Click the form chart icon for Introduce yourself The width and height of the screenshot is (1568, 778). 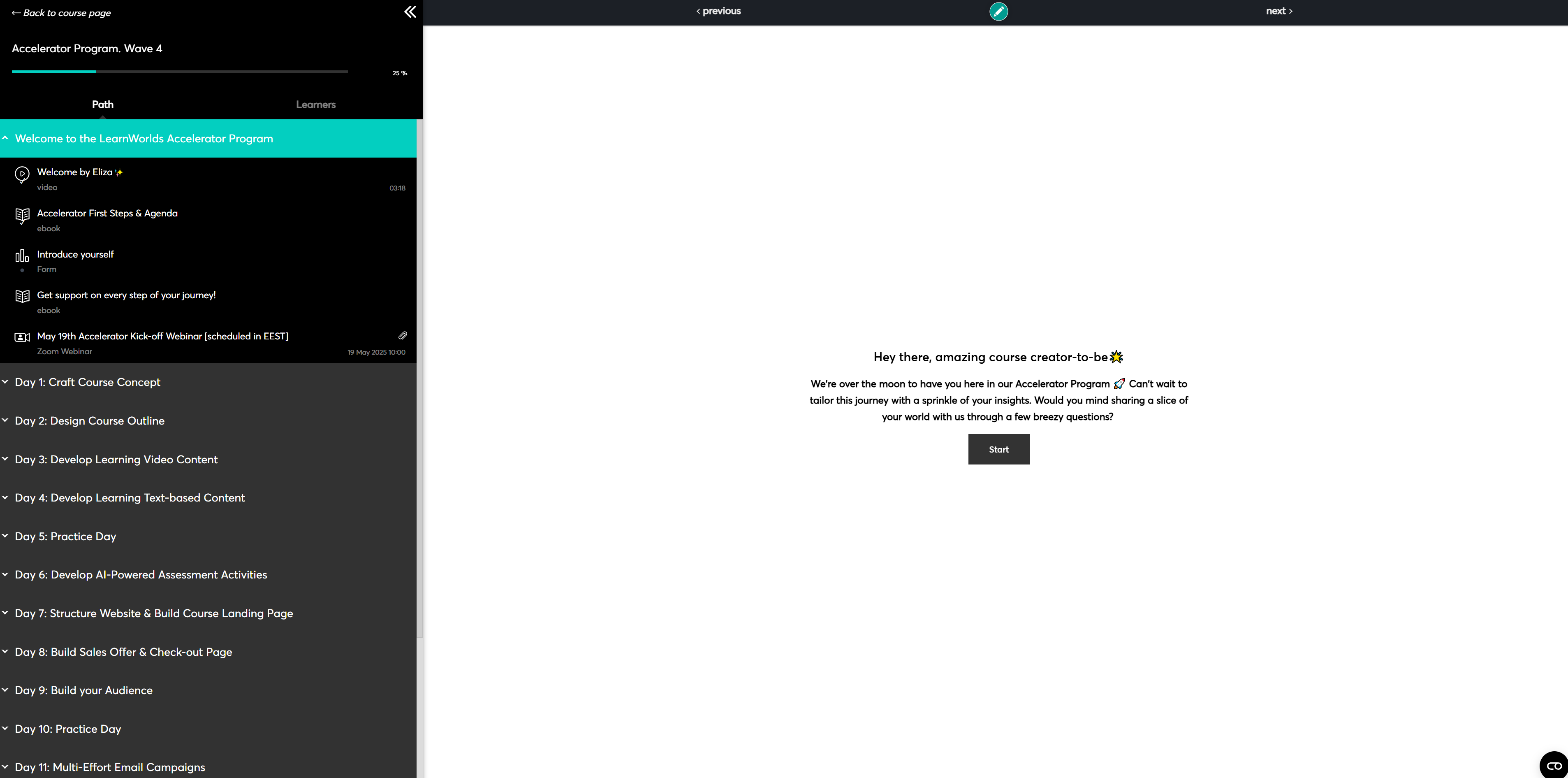[22, 256]
